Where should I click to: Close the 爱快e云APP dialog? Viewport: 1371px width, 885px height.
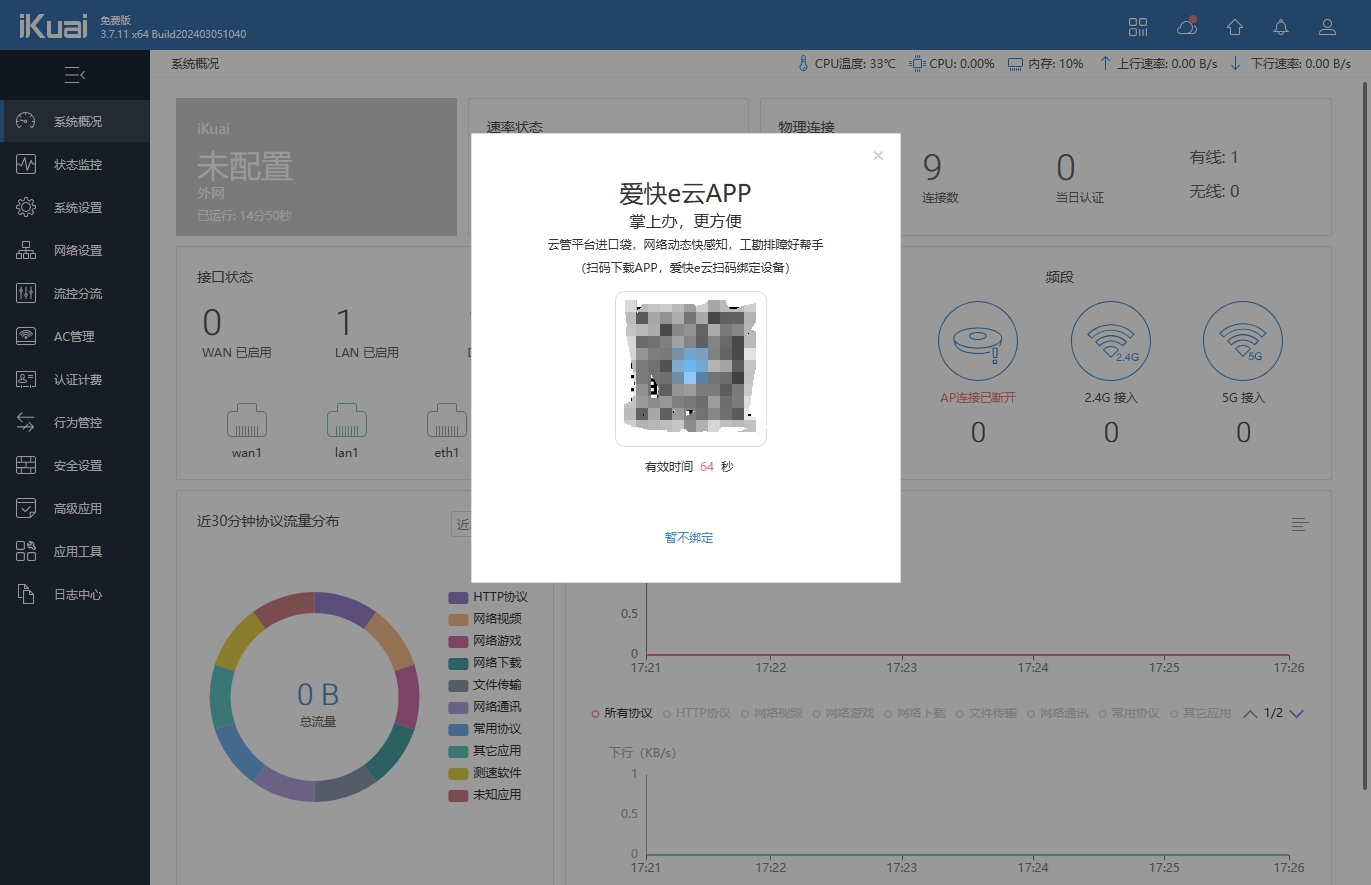[x=878, y=155]
